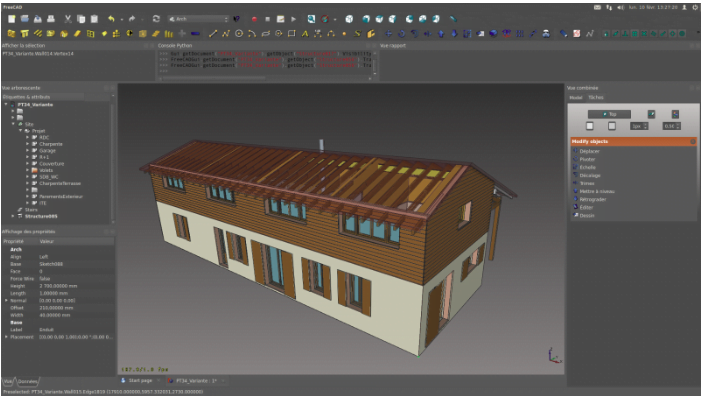Undo the last action
Viewport: 701px width, 396px height.
111,19
